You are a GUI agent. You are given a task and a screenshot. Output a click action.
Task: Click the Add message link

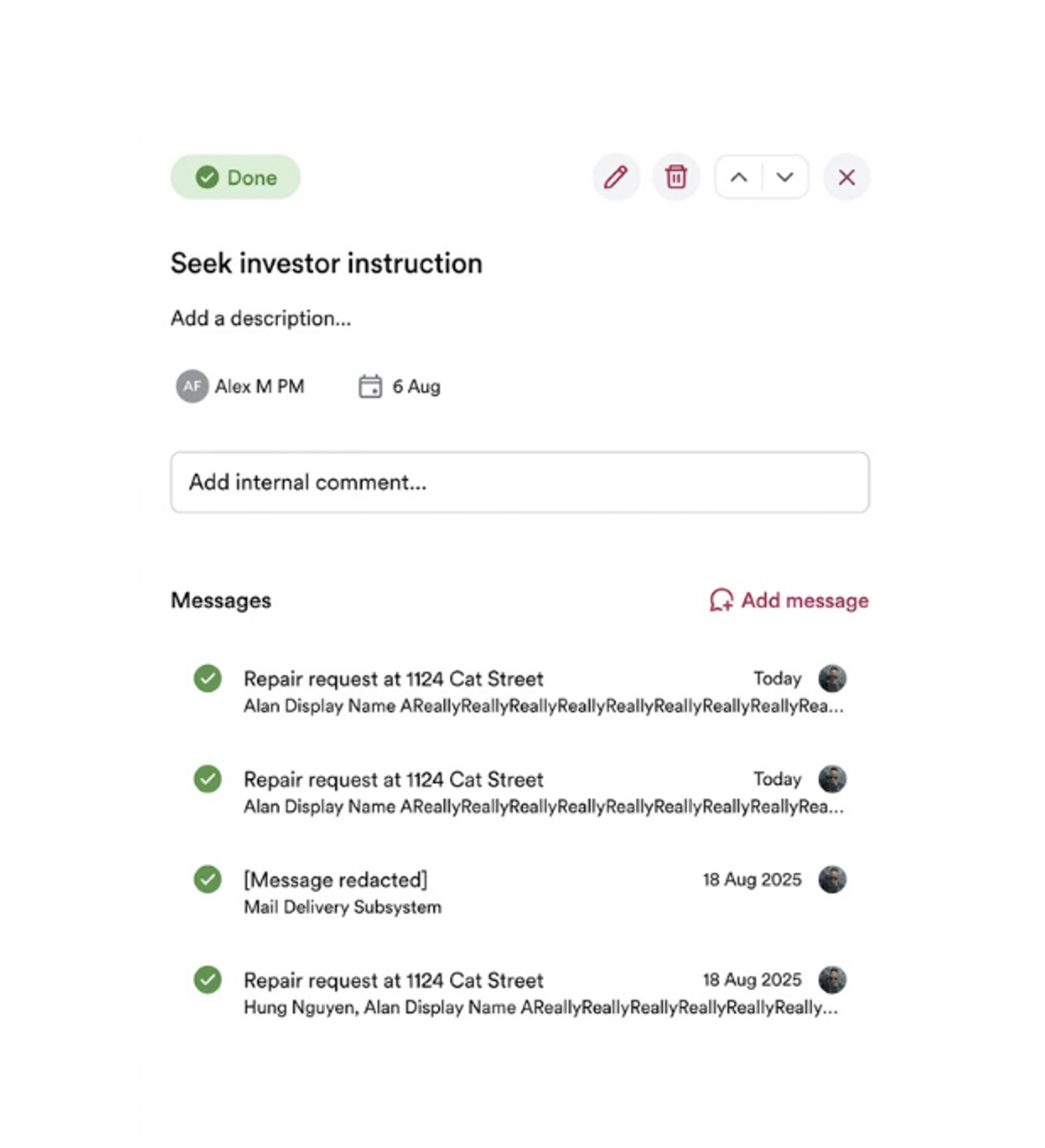[789, 600]
